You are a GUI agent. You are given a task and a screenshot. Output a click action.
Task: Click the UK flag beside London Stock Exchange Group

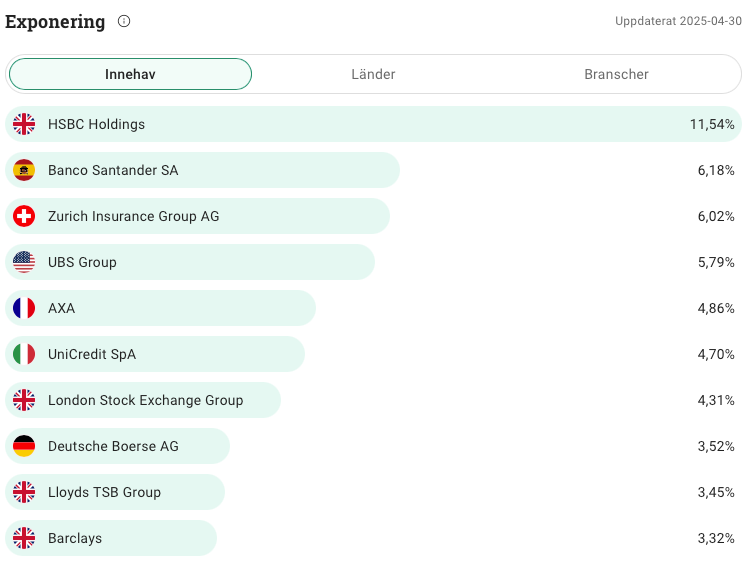pyautogui.click(x=24, y=400)
